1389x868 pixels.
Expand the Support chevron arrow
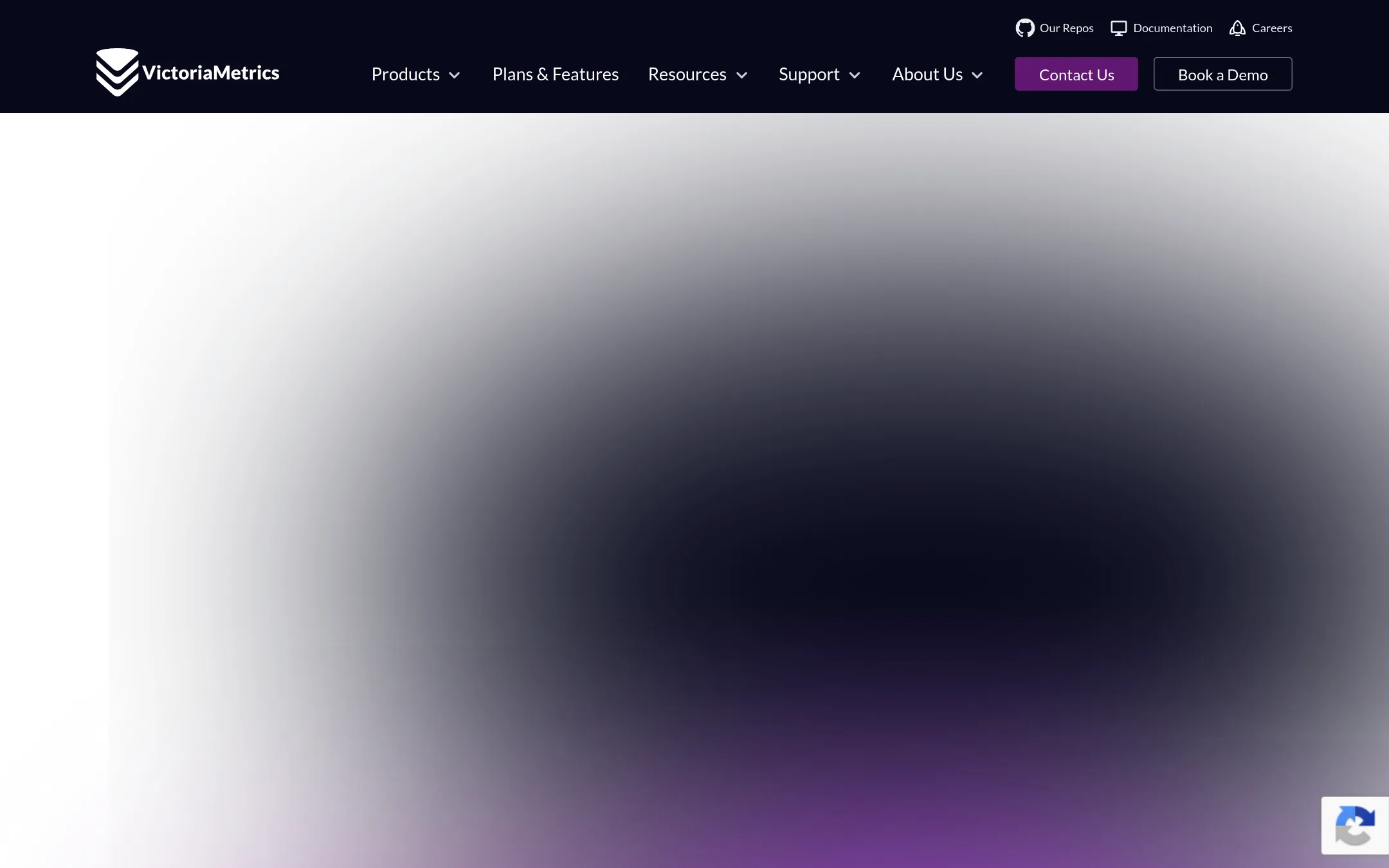pyautogui.click(x=855, y=75)
